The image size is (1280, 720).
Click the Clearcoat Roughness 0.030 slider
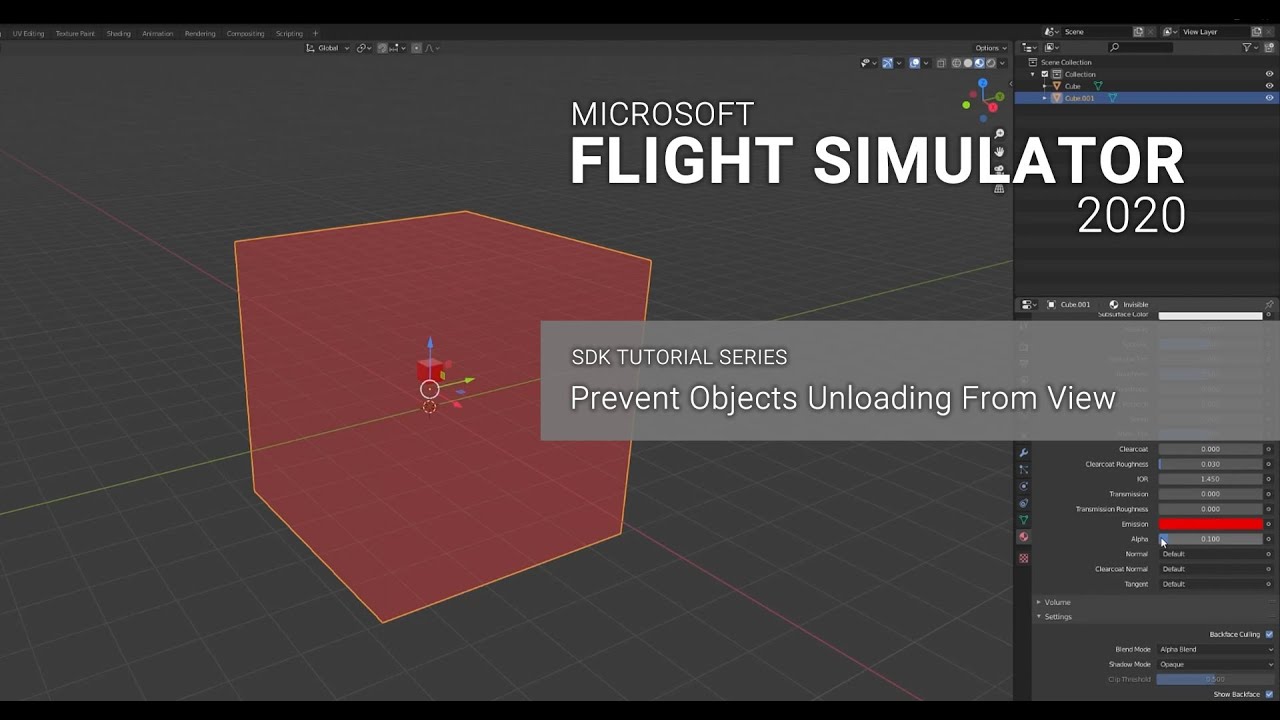pos(1210,464)
